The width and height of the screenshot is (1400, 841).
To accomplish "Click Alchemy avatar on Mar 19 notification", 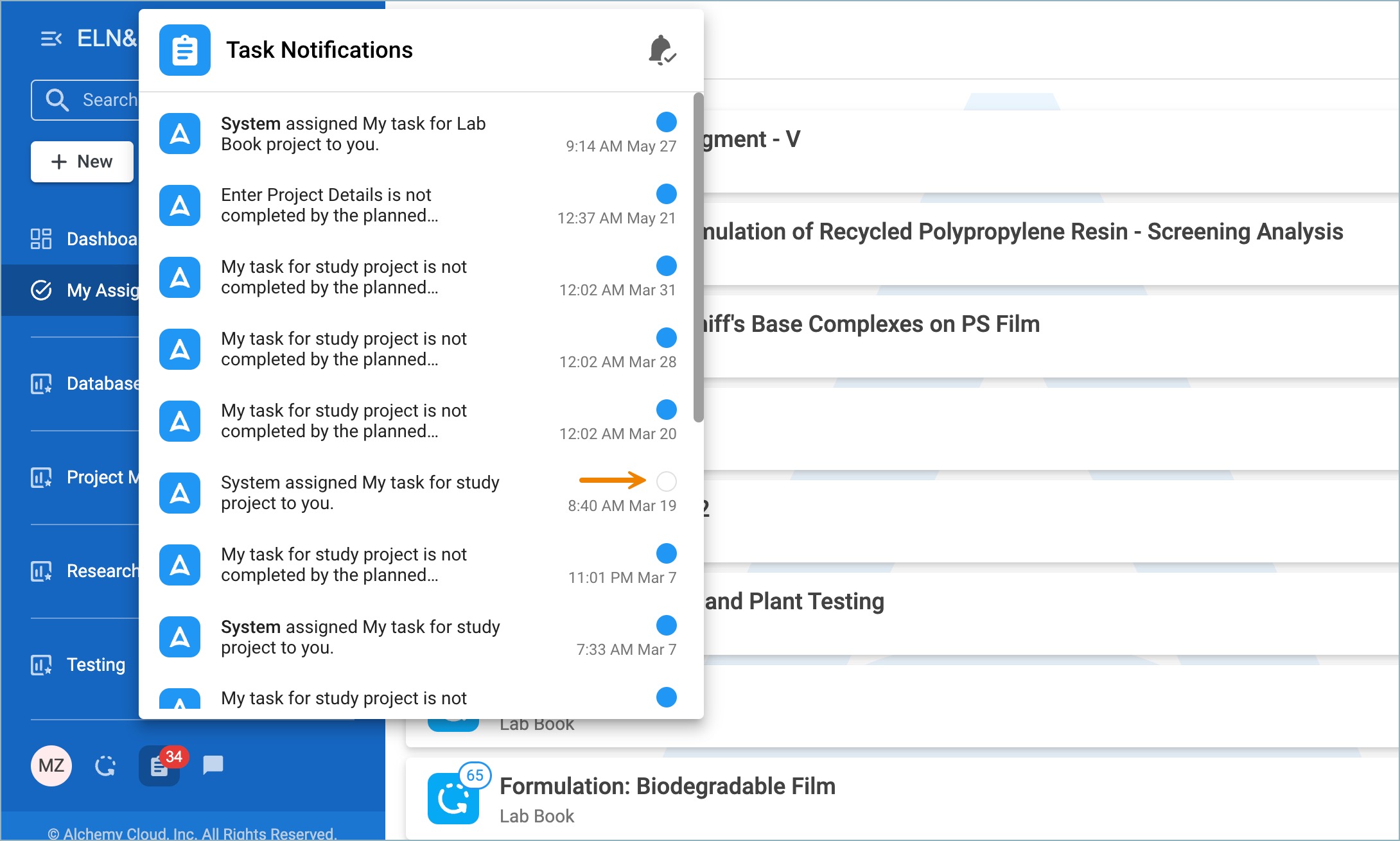I will [x=180, y=493].
